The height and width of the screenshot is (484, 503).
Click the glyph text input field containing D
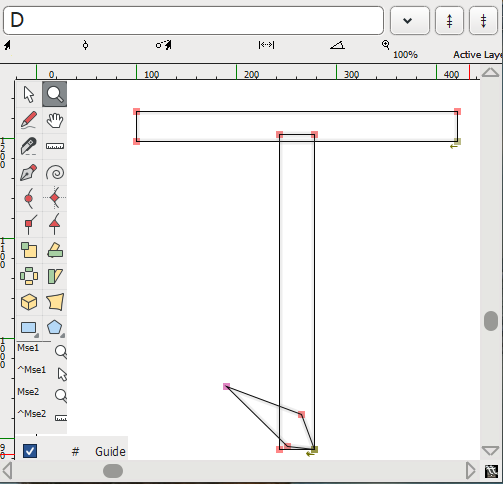tap(193, 20)
